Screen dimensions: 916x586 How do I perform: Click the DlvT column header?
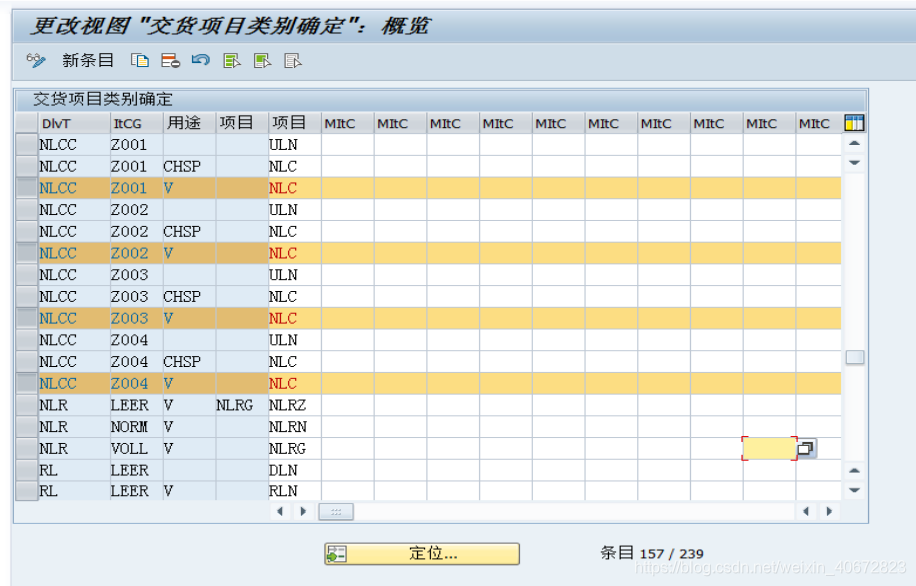click(x=74, y=123)
